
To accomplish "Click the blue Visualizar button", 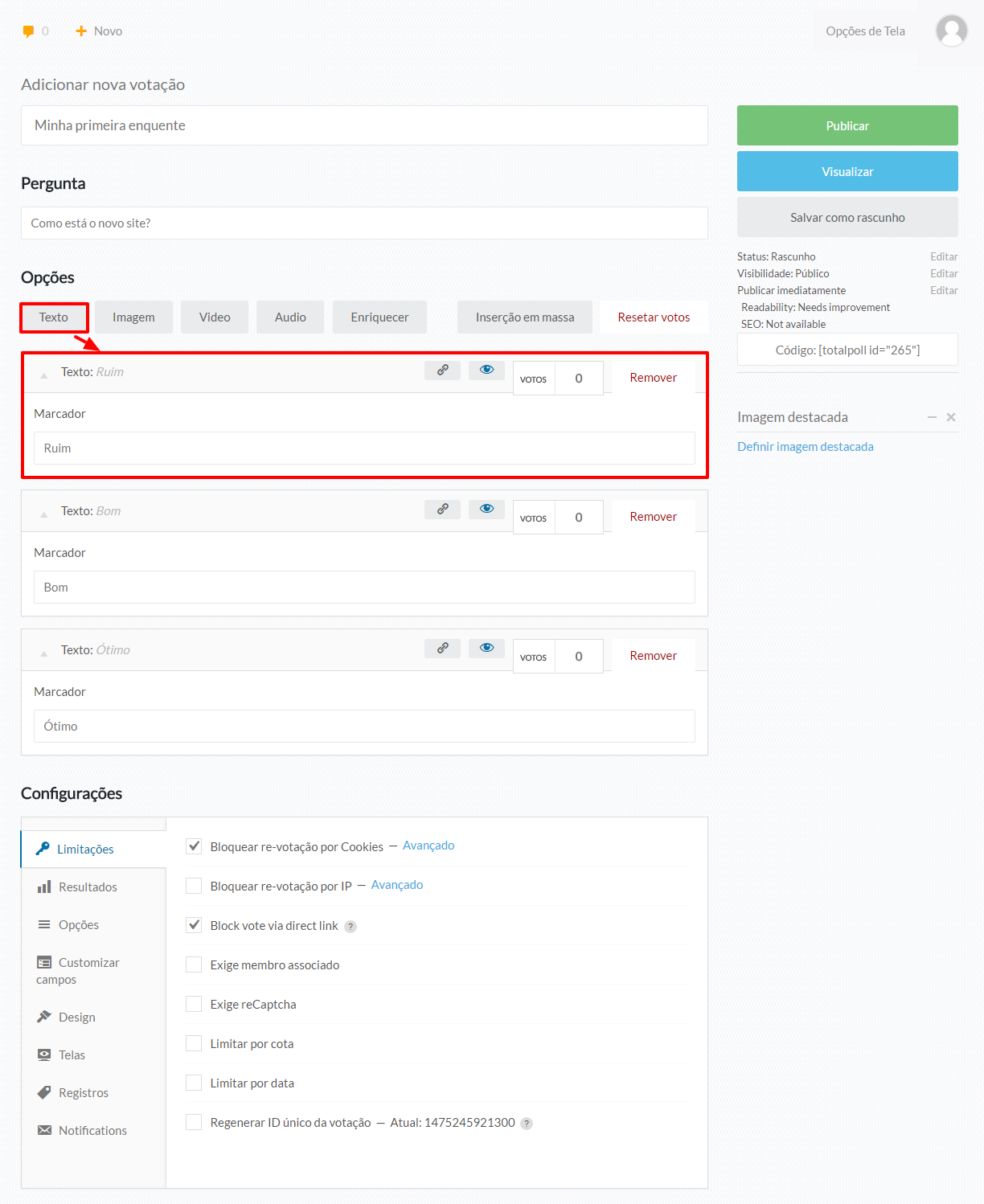I will coord(847,171).
